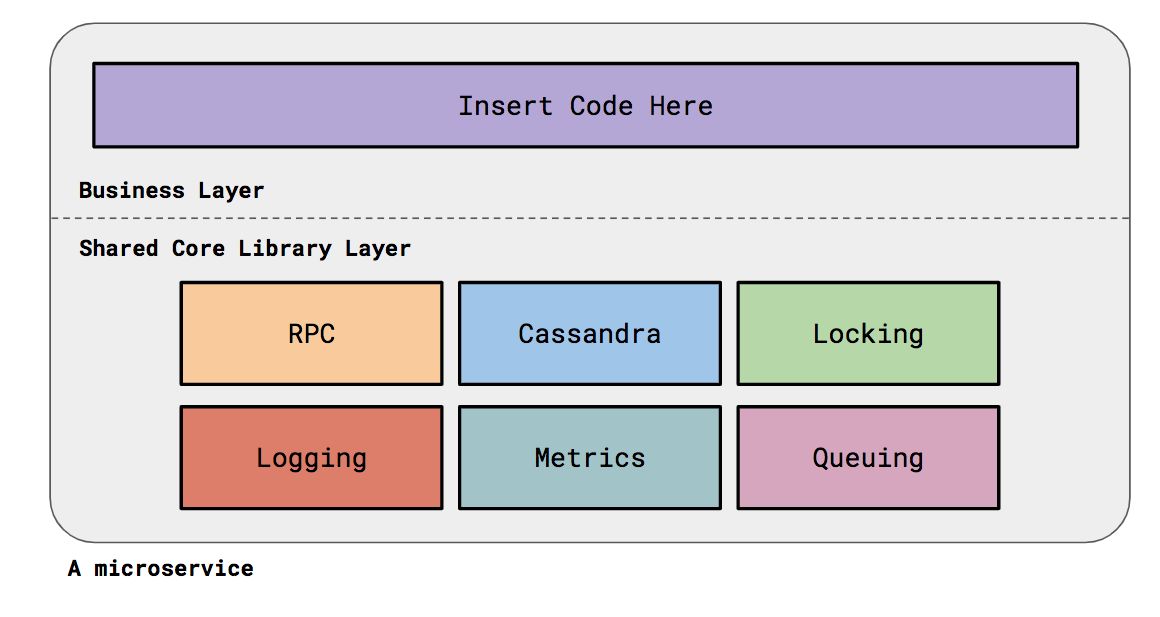Click the purple Insert Code Here box
This screenshot has height=617, width=1160.
pos(585,105)
